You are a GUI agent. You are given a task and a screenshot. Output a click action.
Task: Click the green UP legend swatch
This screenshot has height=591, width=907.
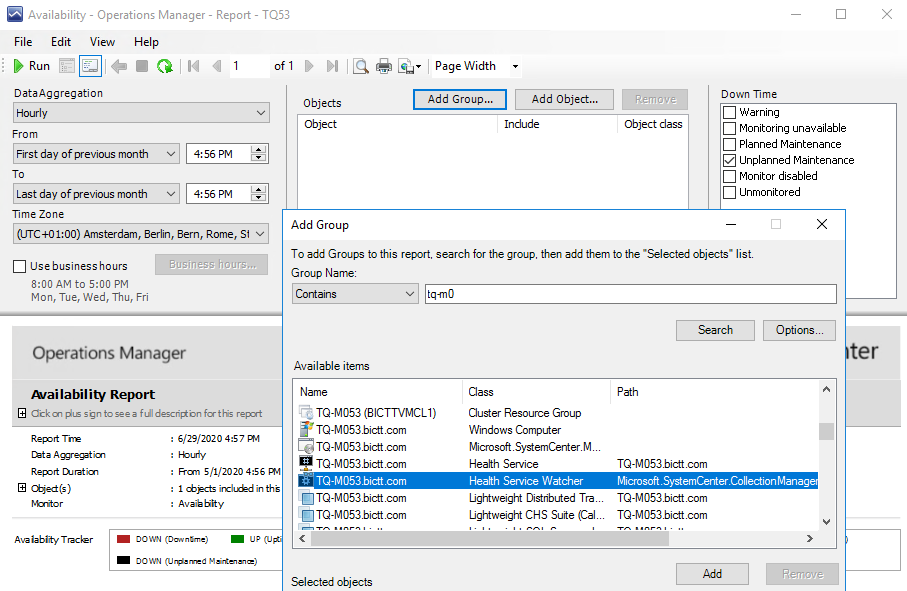coord(237,539)
